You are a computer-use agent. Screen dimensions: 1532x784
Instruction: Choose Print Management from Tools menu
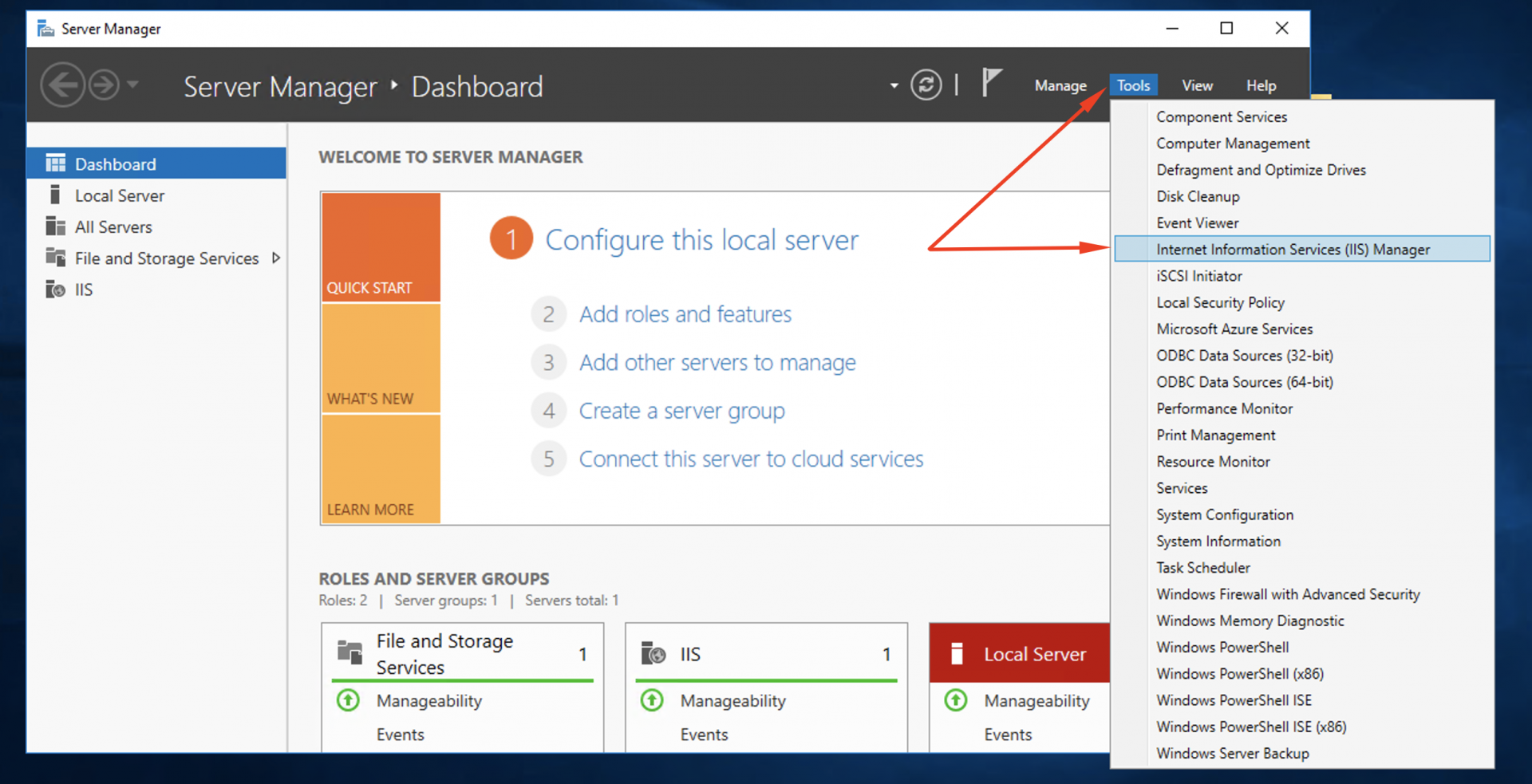pos(1302,435)
